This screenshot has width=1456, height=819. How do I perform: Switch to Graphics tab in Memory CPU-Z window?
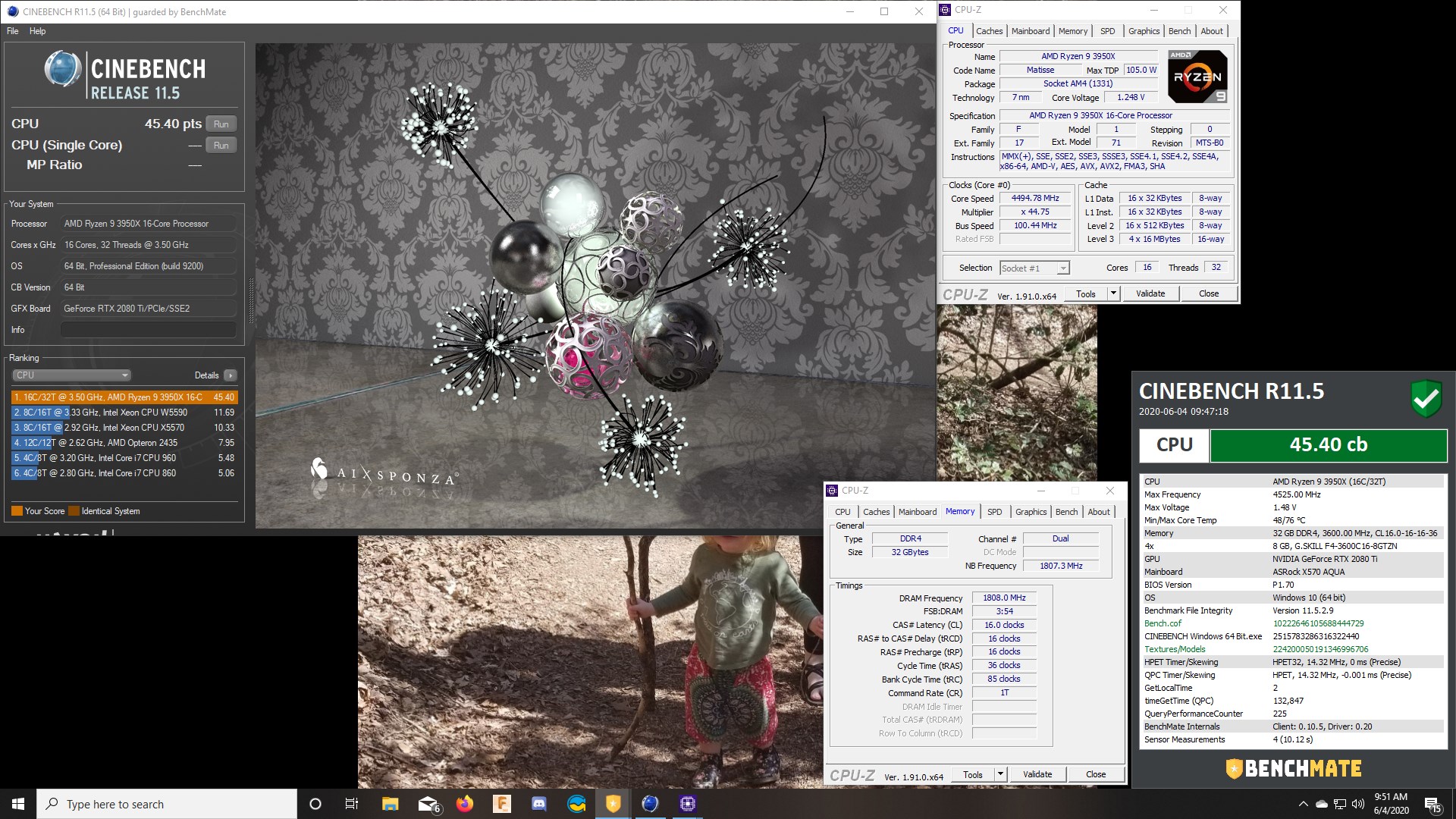1031,512
